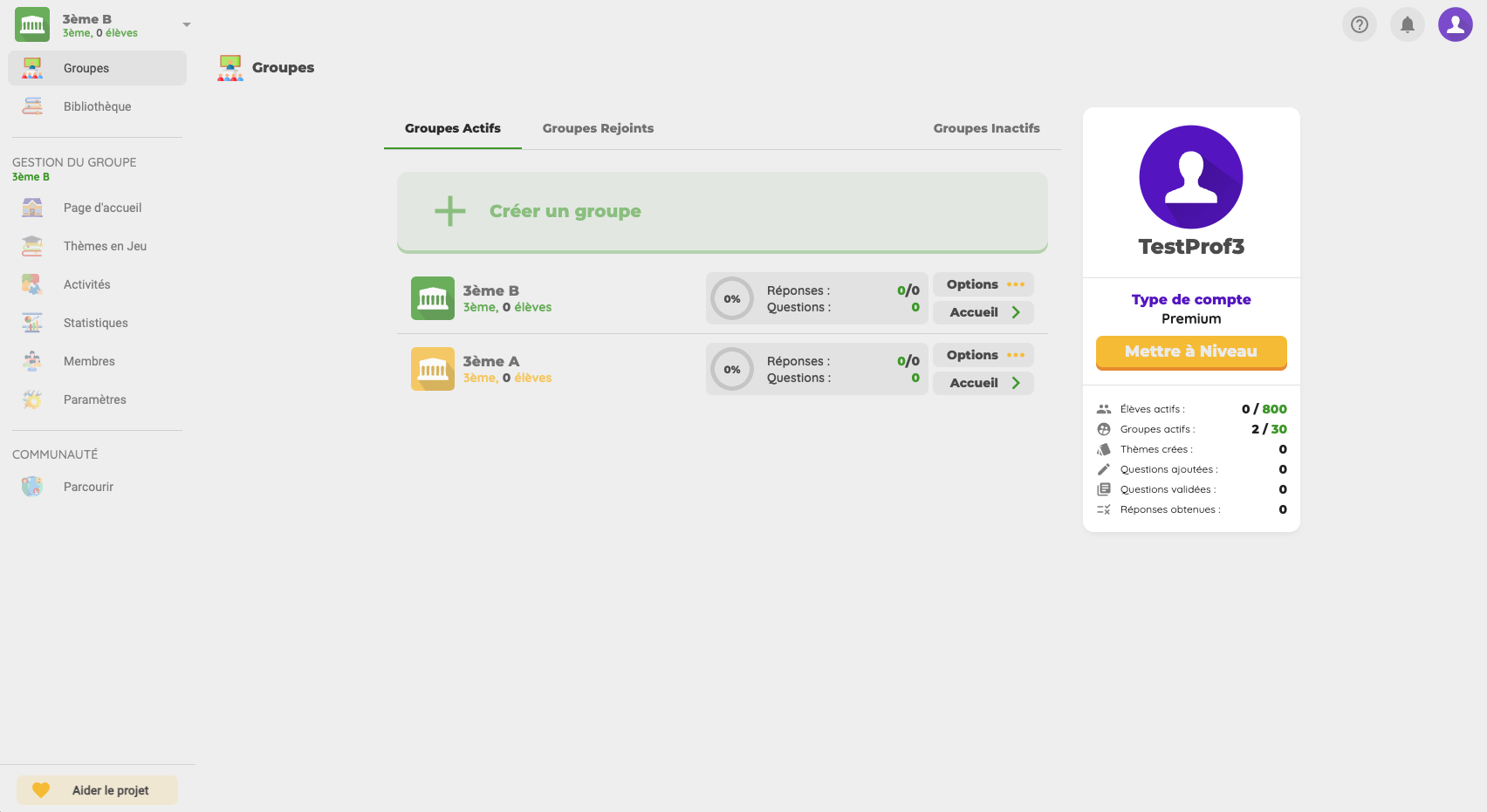Viewport: 1487px width, 812px height.
Task: Open Paramètres in the sidebar
Action: [94, 399]
